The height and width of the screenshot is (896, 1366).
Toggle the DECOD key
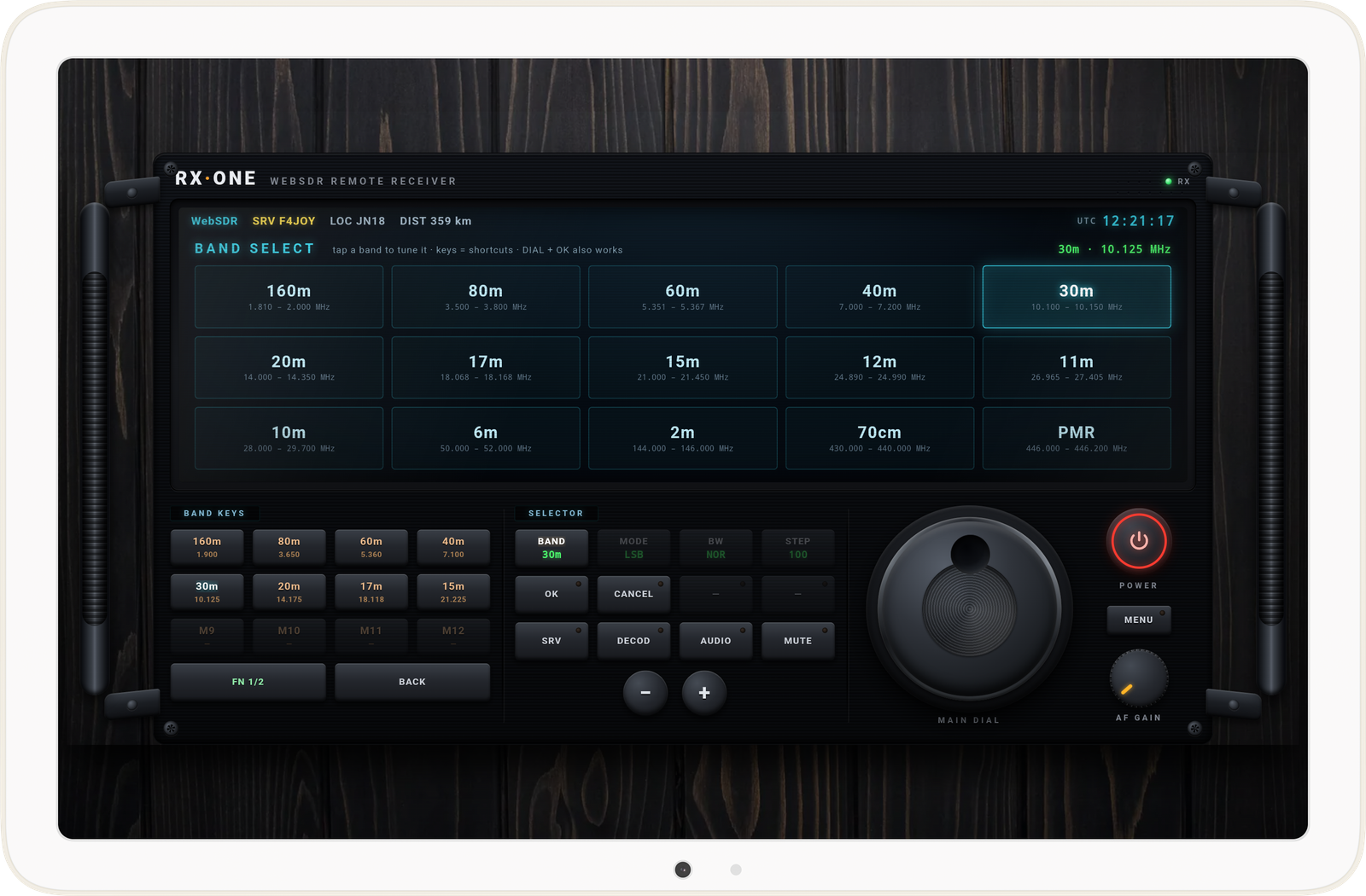[633, 641]
